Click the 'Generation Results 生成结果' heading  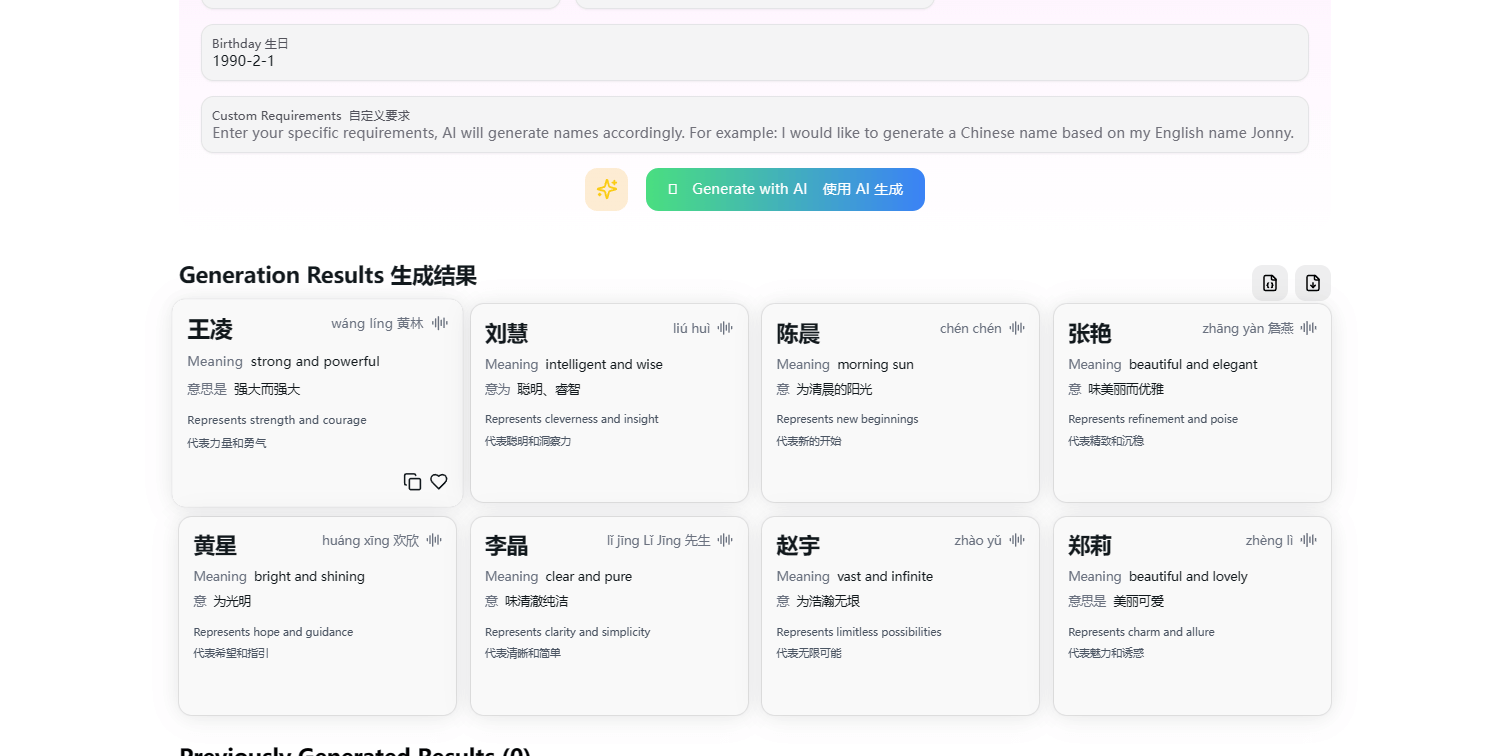pos(328,275)
